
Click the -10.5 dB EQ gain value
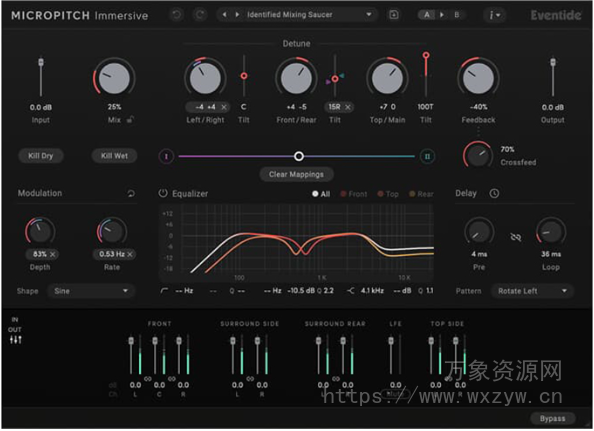pos(302,291)
